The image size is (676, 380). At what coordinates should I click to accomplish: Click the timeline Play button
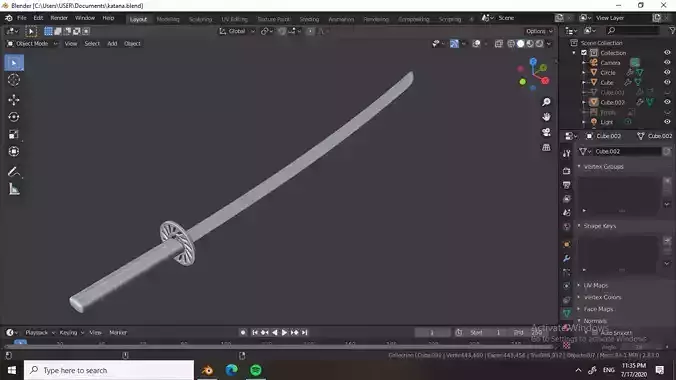coord(285,333)
